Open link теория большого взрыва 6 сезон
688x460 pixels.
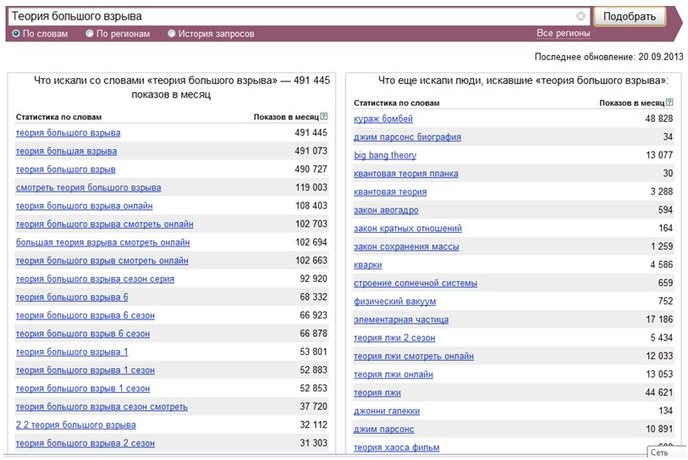[x=85, y=316]
